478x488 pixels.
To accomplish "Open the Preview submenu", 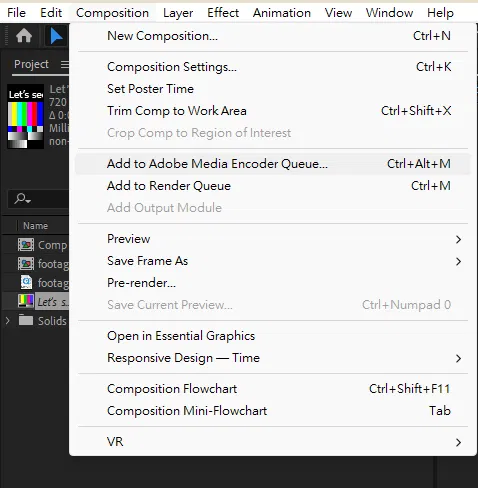I will pyautogui.click(x=273, y=239).
